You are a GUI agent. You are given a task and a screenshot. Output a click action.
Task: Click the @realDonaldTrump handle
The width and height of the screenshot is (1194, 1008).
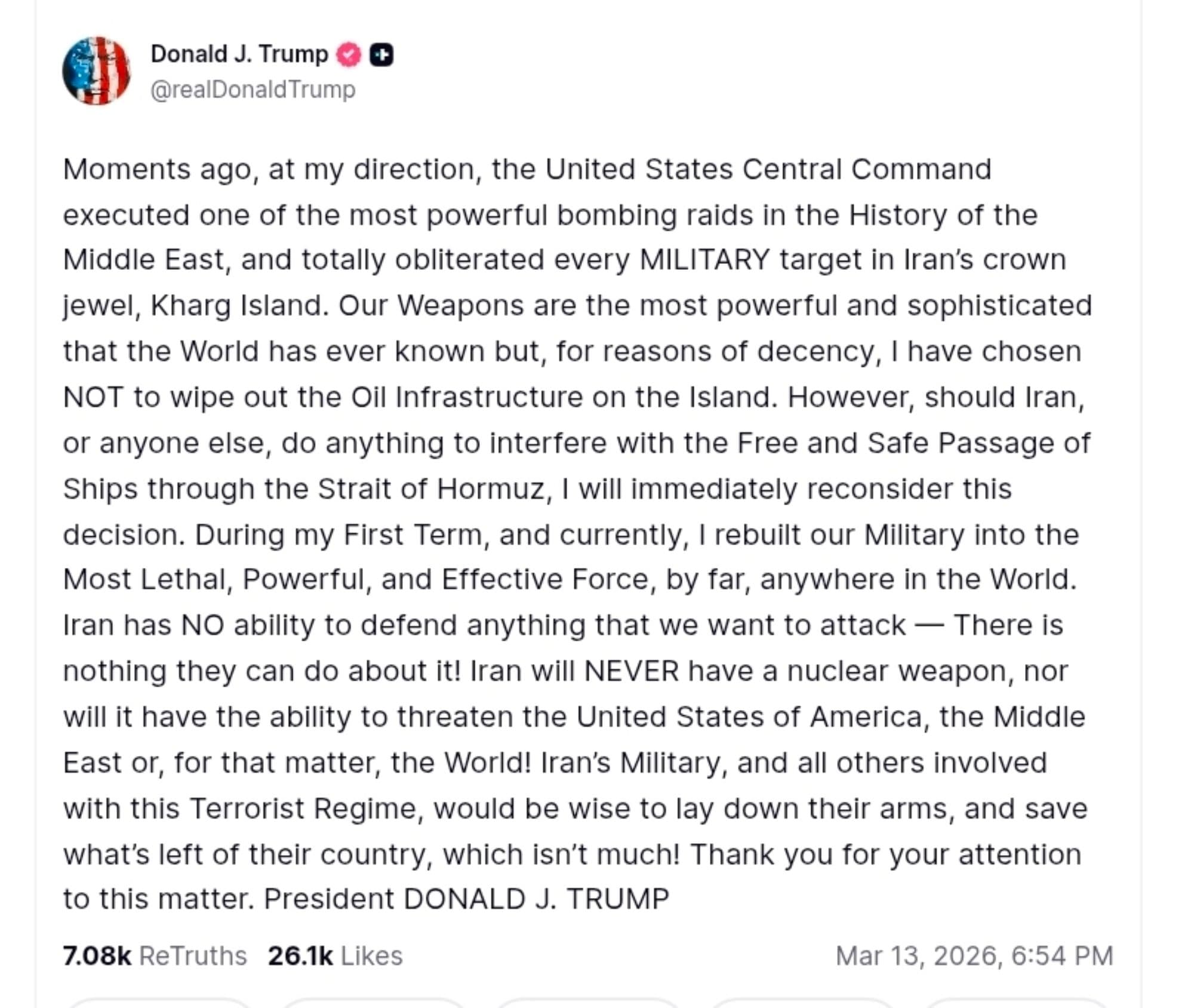[253, 90]
